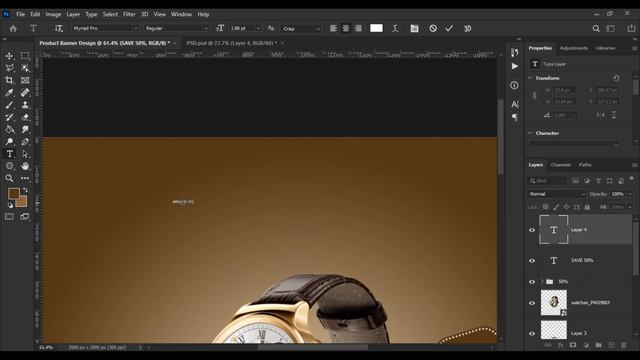Commit current text edits checkmark
640x360 pixels.
click(449, 28)
